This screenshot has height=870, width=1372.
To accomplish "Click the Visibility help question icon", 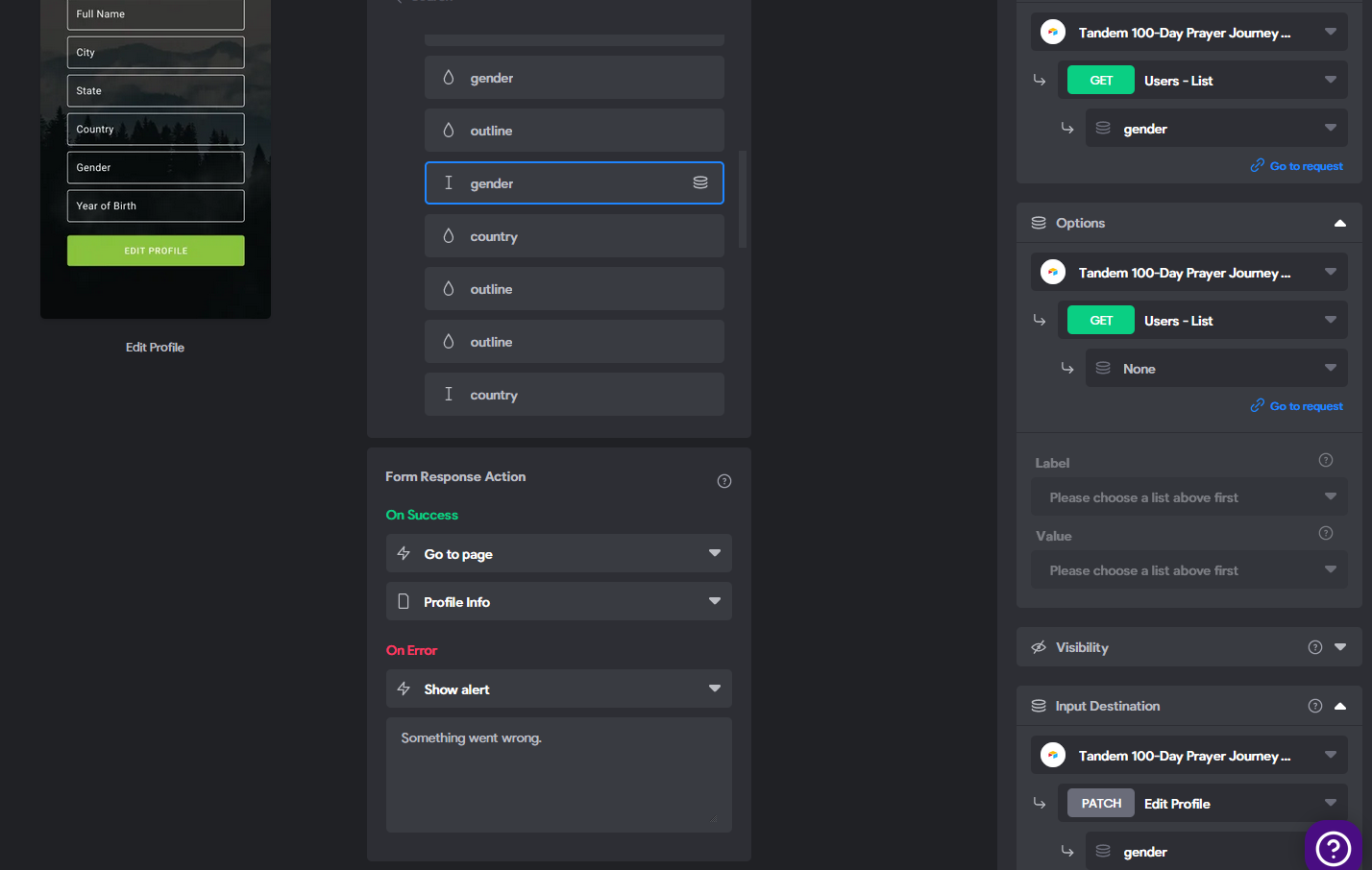I will pyautogui.click(x=1315, y=647).
